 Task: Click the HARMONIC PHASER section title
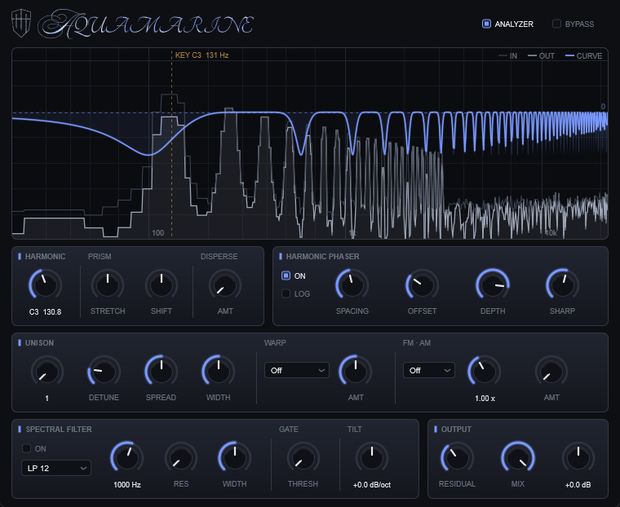point(323,257)
